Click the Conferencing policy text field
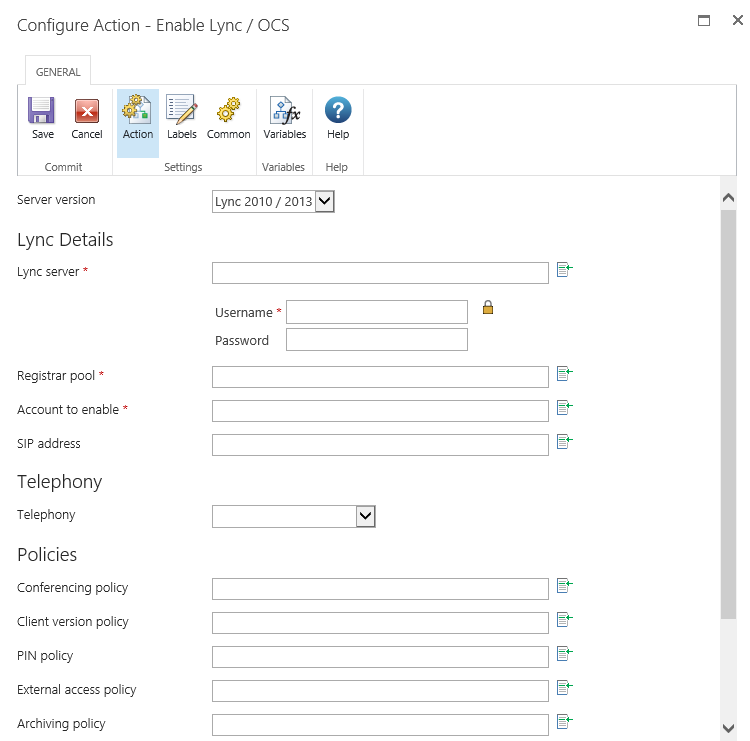This screenshot has height=741, width=750. [x=380, y=589]
